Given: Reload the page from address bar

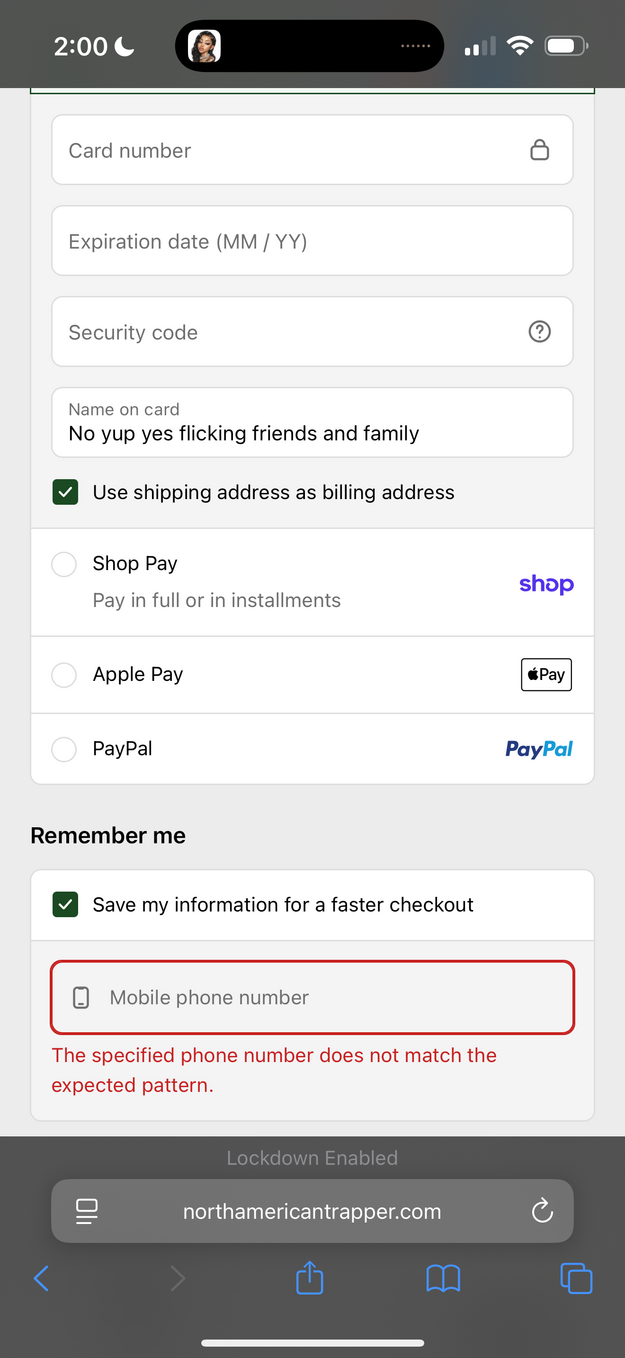Looking at the screenshot, I should point(542,1212).
